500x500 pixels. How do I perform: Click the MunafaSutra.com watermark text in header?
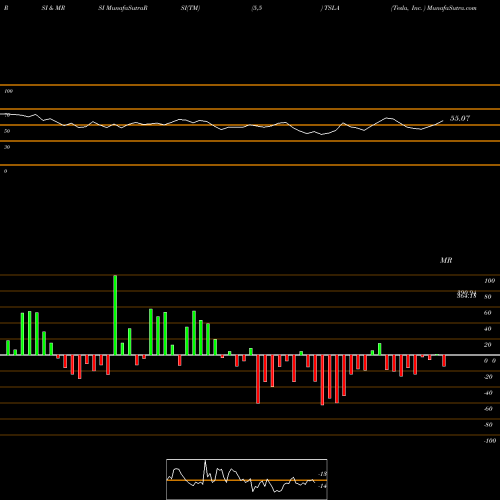point(452,8)
